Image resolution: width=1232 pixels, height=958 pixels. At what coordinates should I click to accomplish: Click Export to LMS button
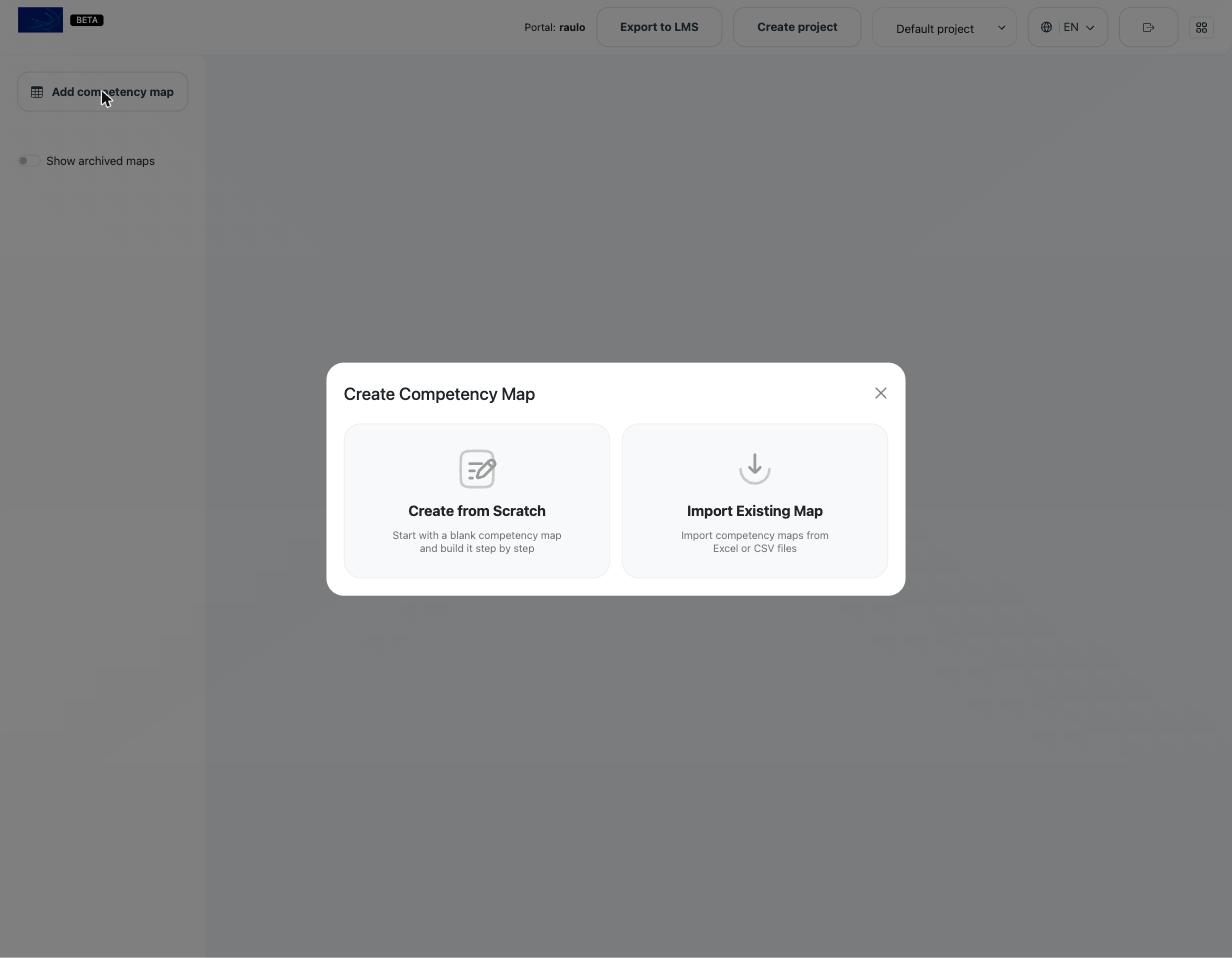click(659, 27)
